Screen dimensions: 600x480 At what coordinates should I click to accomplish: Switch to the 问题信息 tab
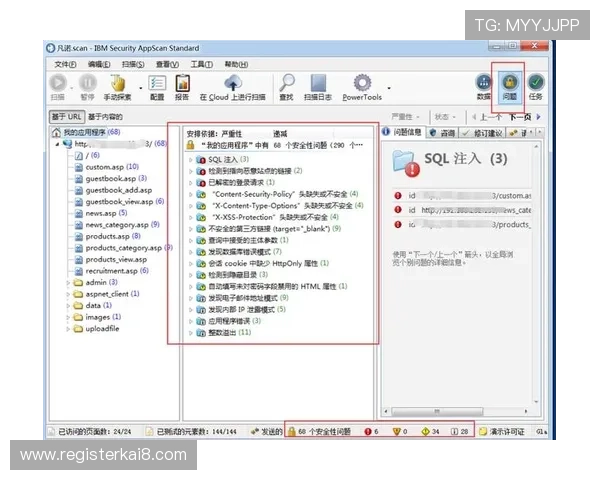pos(403,132)
